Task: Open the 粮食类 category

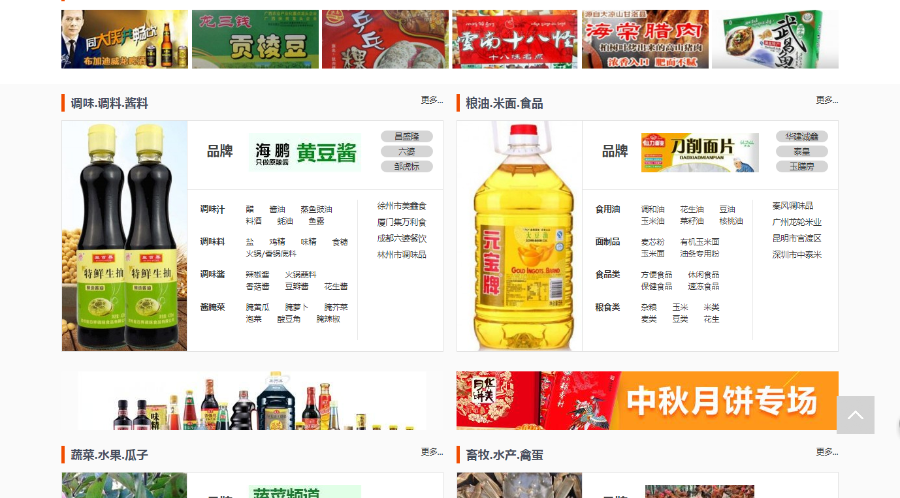Action: click(x=607, y=307)
